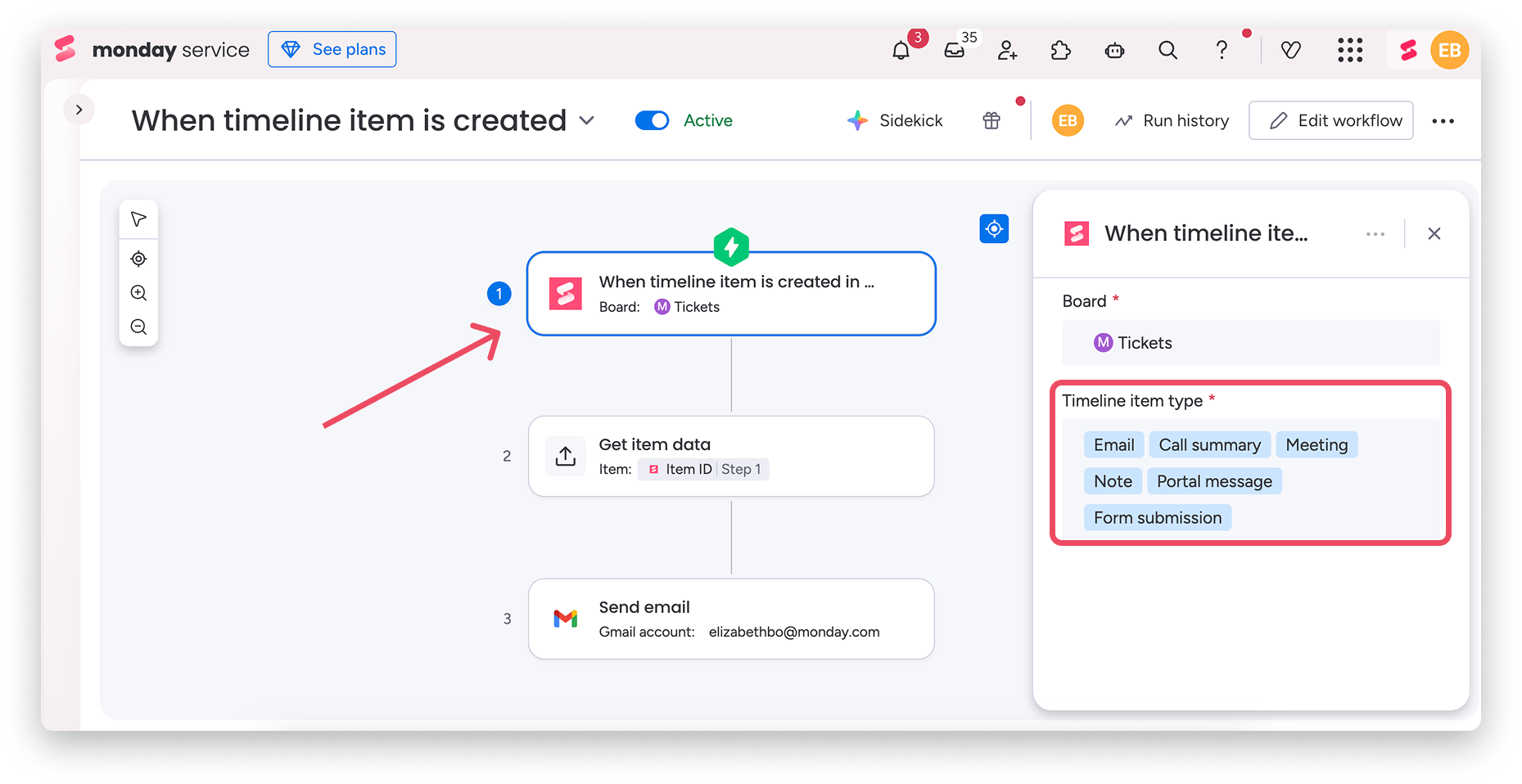
Task: Click the heart favorites icon
Action: [x=1291, y=51]
